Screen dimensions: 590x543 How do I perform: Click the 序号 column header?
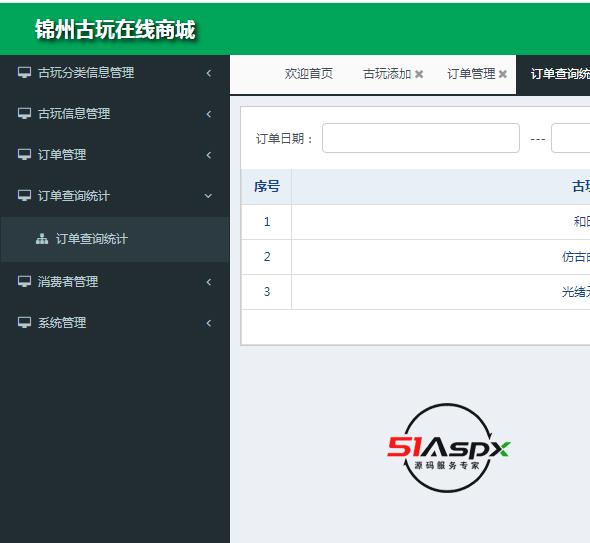pos(266,186)
